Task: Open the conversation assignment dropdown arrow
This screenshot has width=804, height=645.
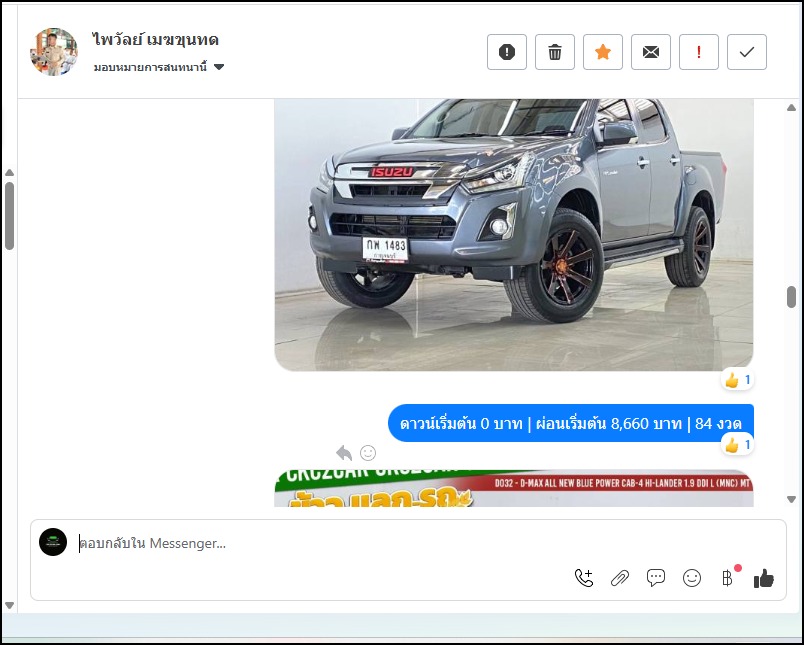Action: 219,67
